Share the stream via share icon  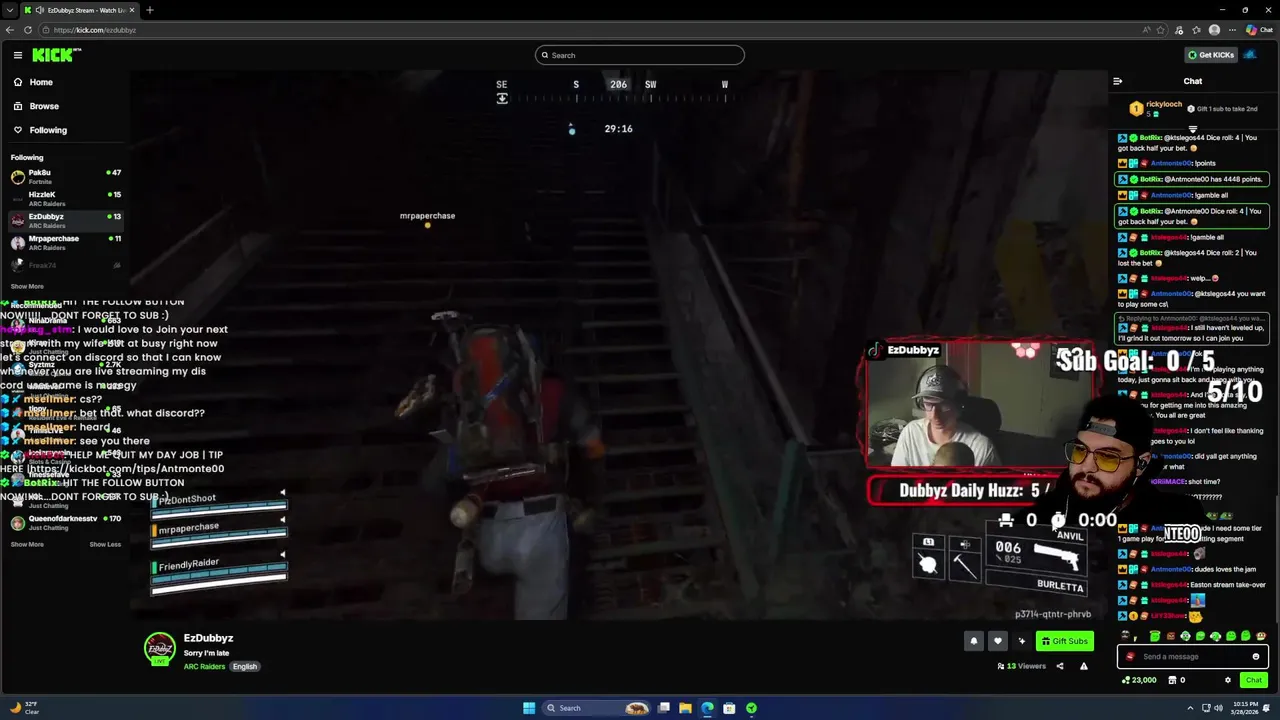pyautogui.click(x=1060, y=666)
